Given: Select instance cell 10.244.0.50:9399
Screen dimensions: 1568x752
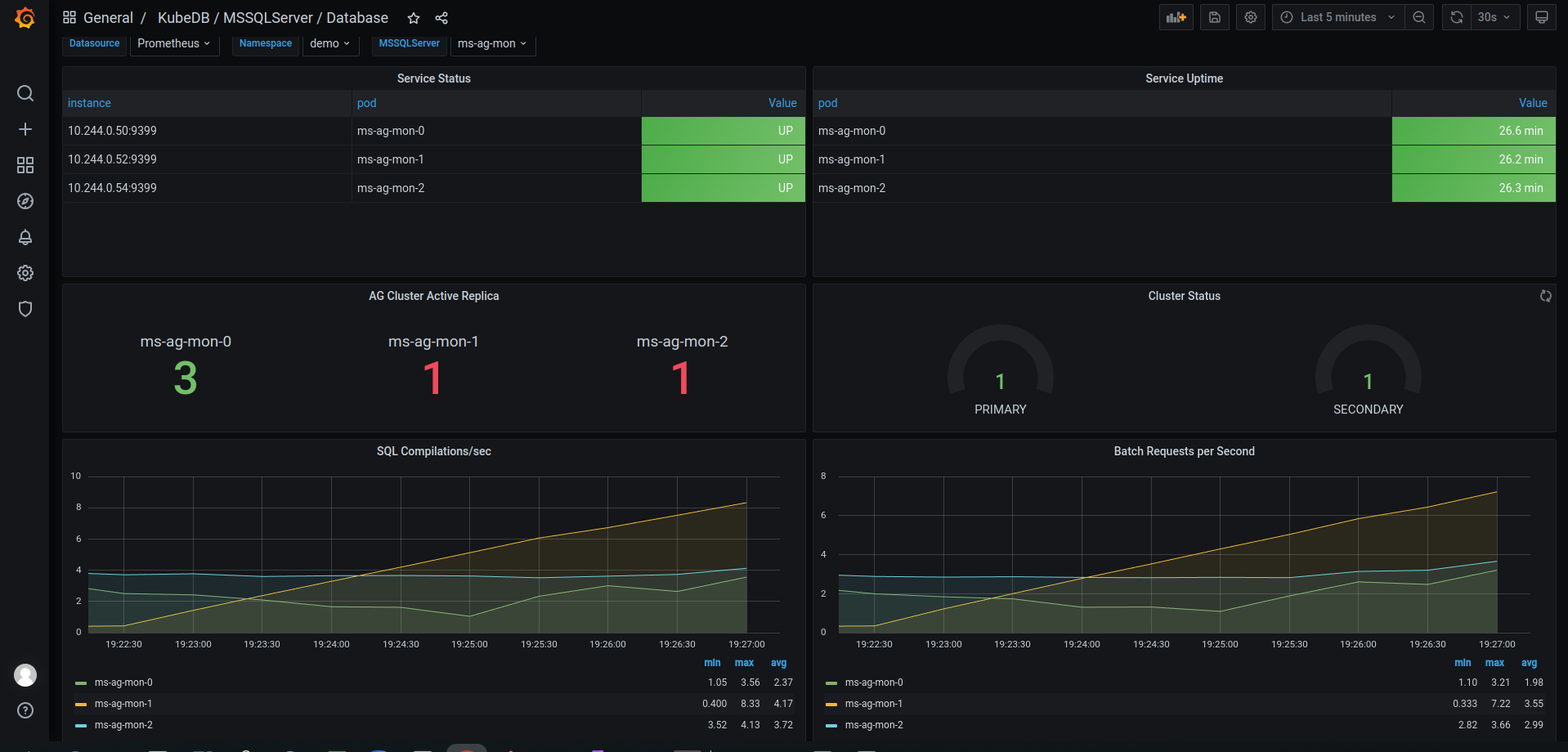Looking at the screenshot, I should click(207, 131).
